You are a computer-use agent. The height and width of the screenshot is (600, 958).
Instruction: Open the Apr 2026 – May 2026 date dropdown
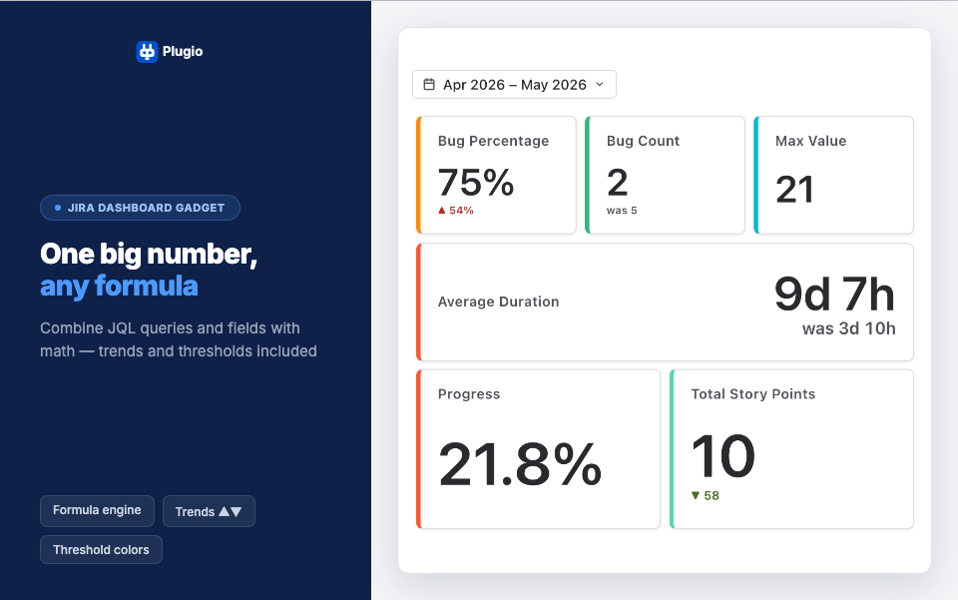[x=514, y=84]
